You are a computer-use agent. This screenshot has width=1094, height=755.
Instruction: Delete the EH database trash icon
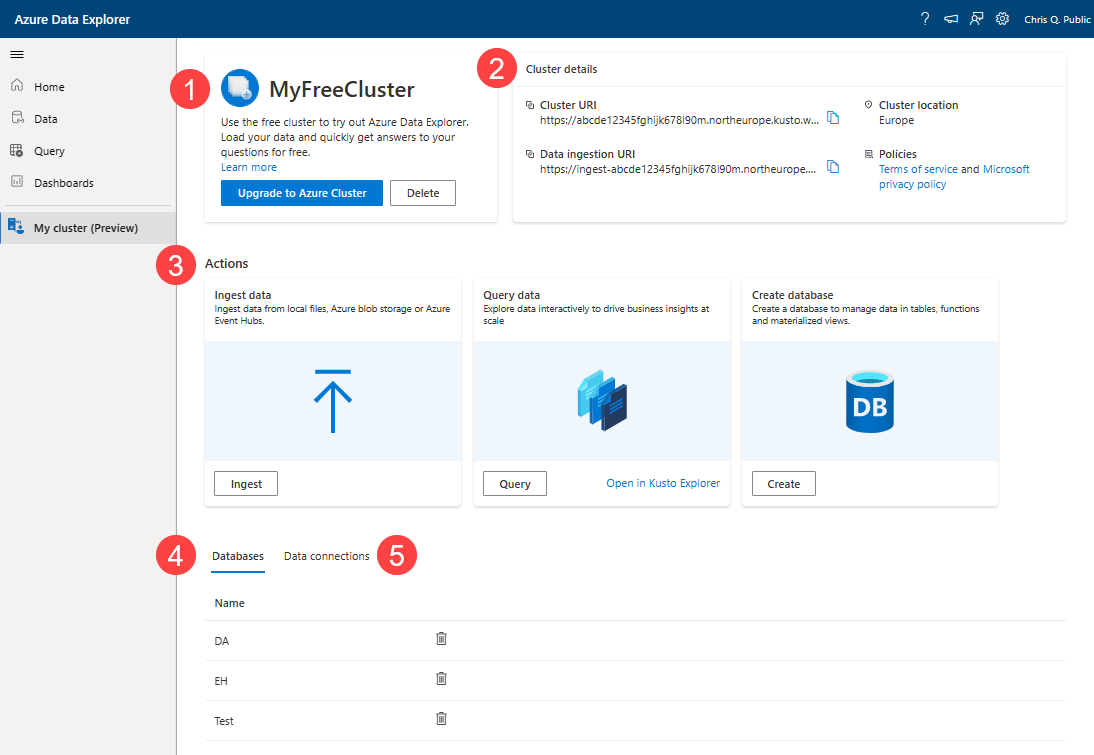tap(441, 679)
